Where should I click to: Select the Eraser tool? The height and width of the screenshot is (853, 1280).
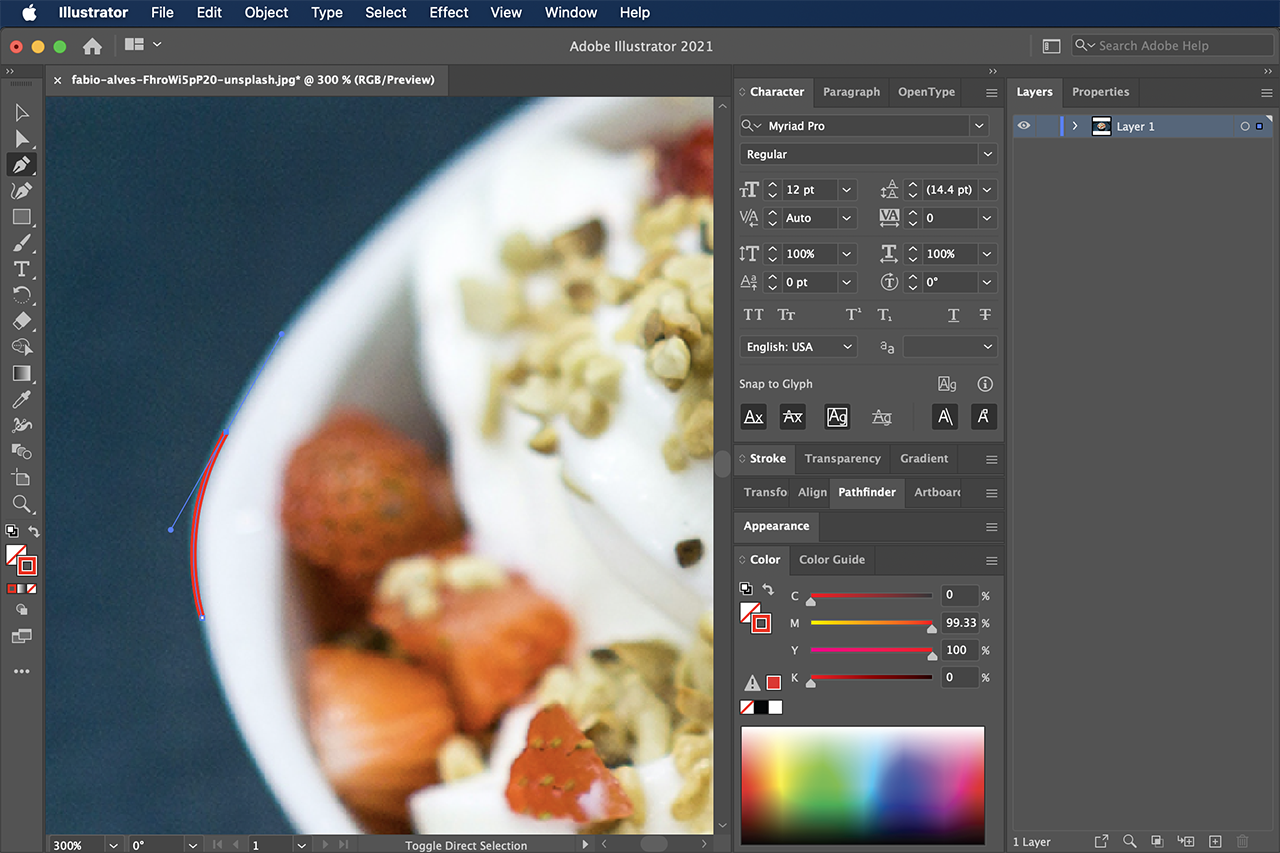[22, 321]
